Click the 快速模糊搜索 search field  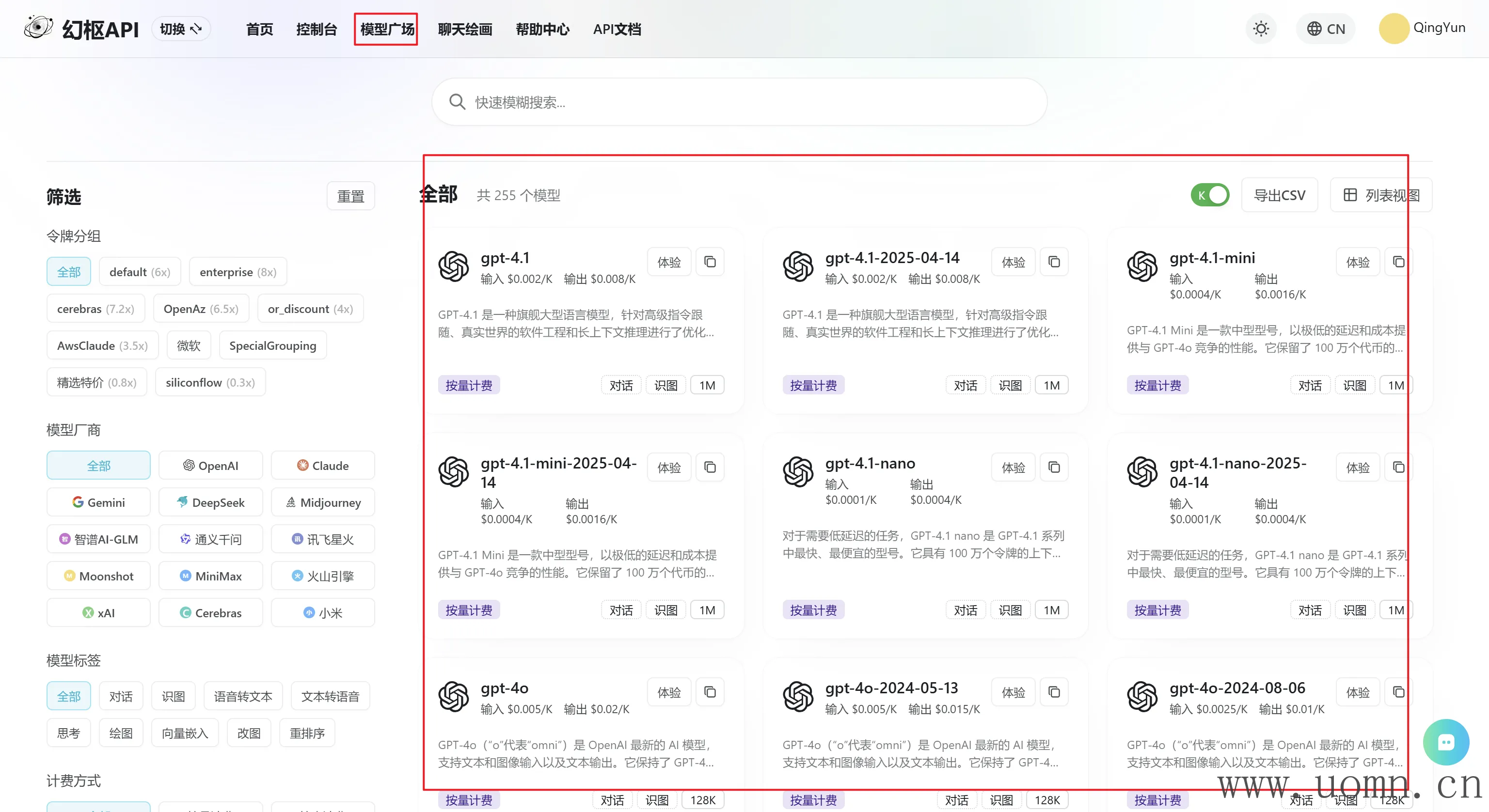(740, 102)
